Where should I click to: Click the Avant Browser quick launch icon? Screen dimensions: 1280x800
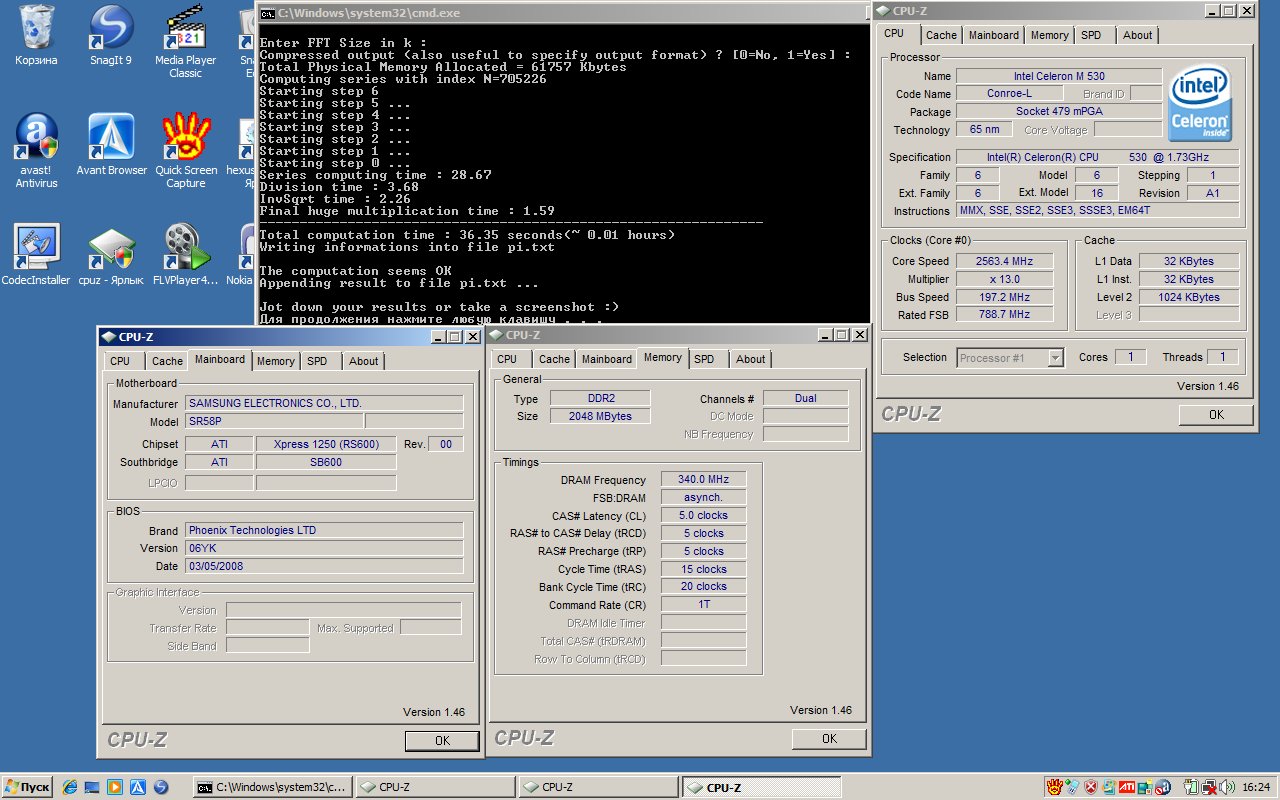coord(138,787)
